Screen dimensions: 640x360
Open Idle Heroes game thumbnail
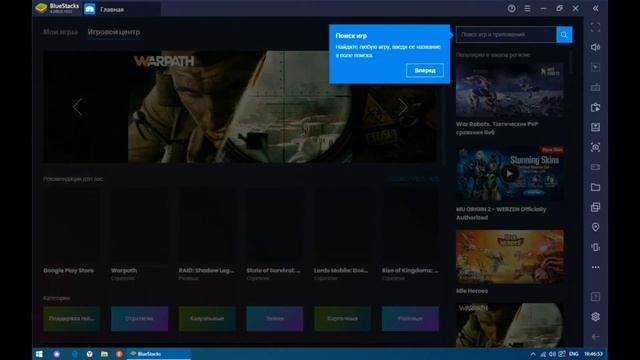coord(510,256)
